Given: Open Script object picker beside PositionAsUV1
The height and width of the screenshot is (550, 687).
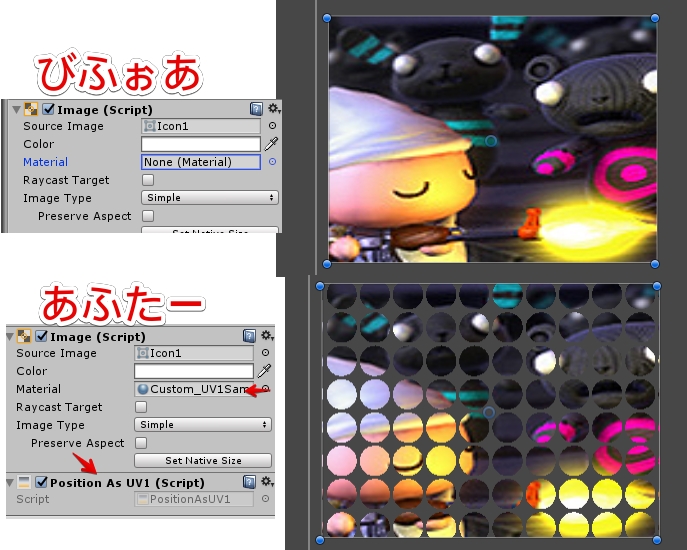Looking at the screenshot, I should coord(265,499).
